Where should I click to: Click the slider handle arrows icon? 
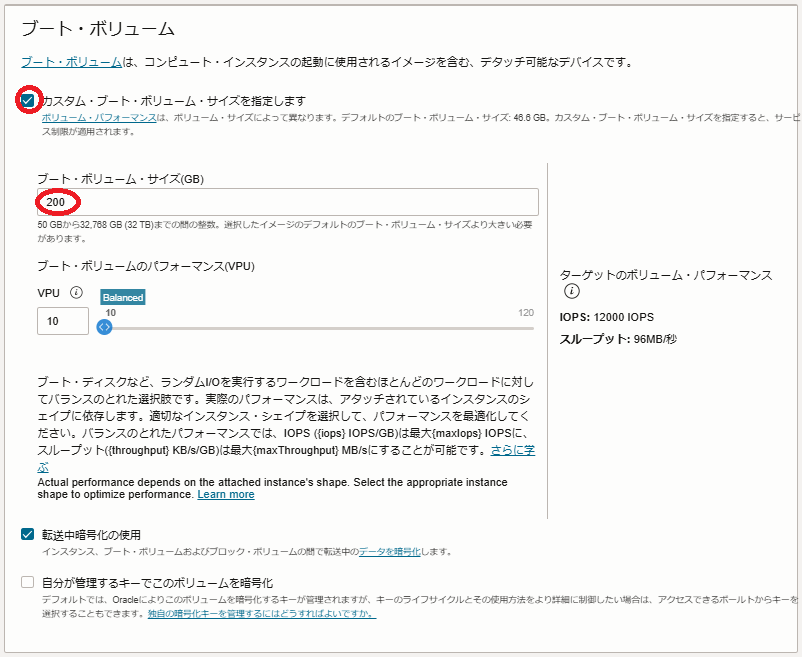coord(104,327)
